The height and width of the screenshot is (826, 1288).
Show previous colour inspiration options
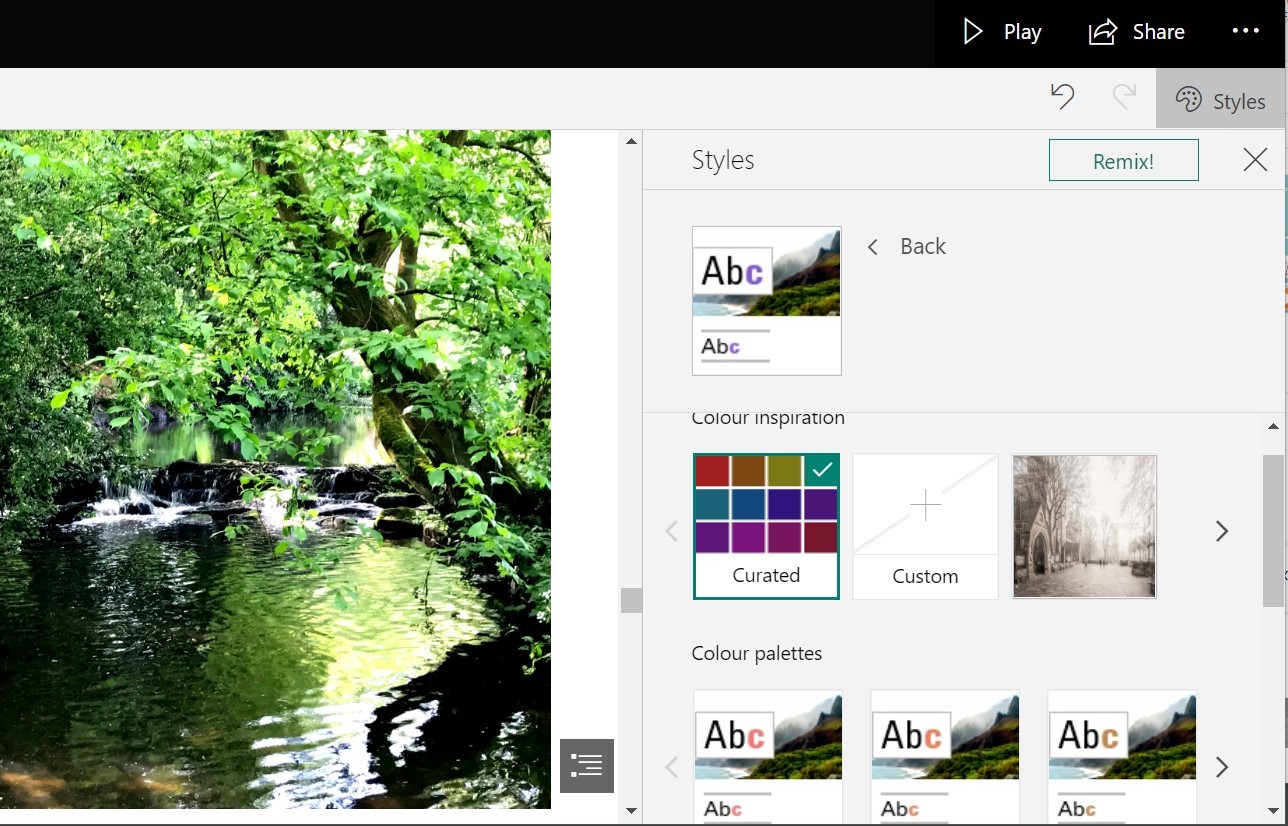point(672,531)
